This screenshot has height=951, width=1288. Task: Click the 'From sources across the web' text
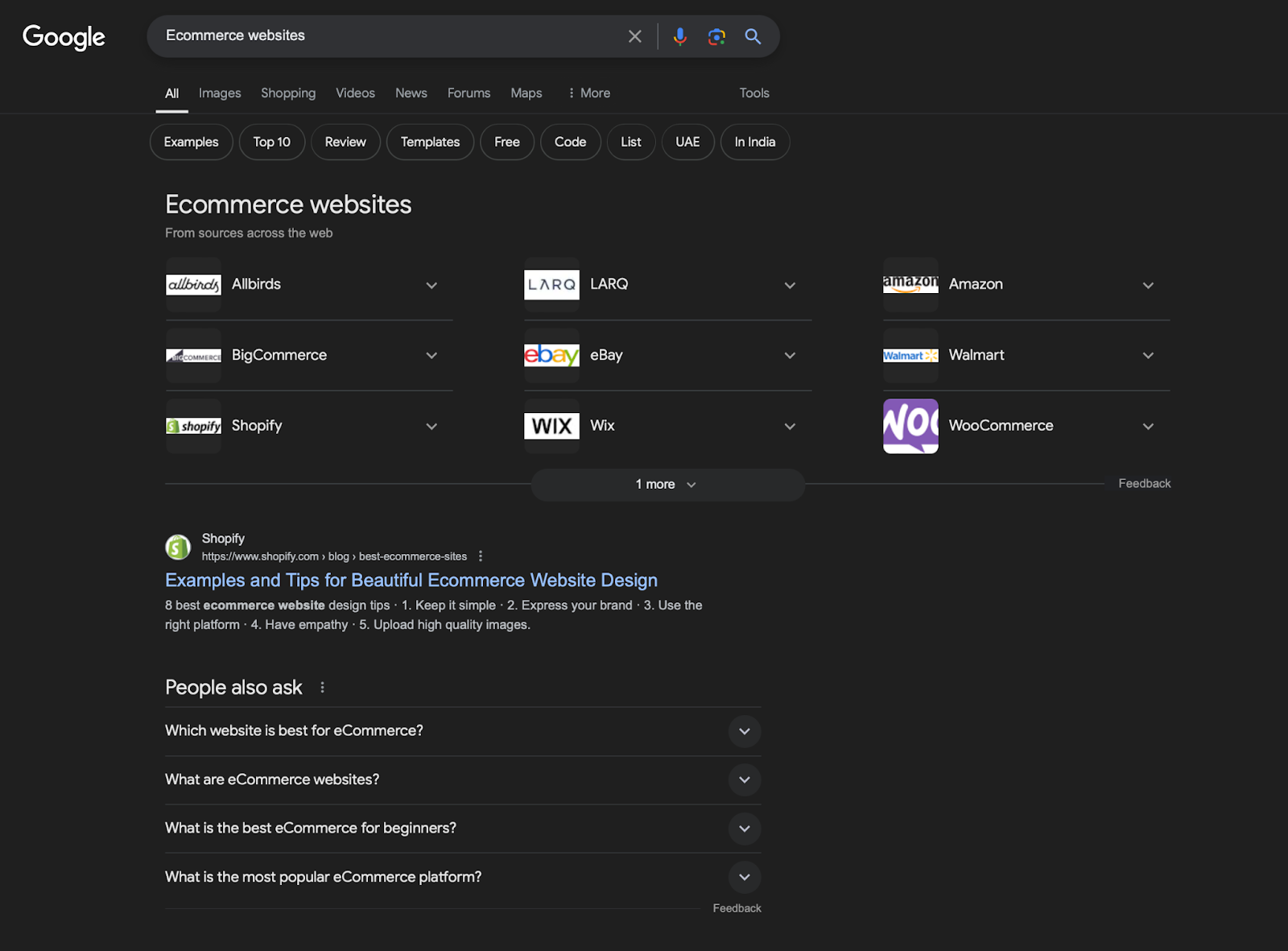pyautogui.click(x=249, y=234)
